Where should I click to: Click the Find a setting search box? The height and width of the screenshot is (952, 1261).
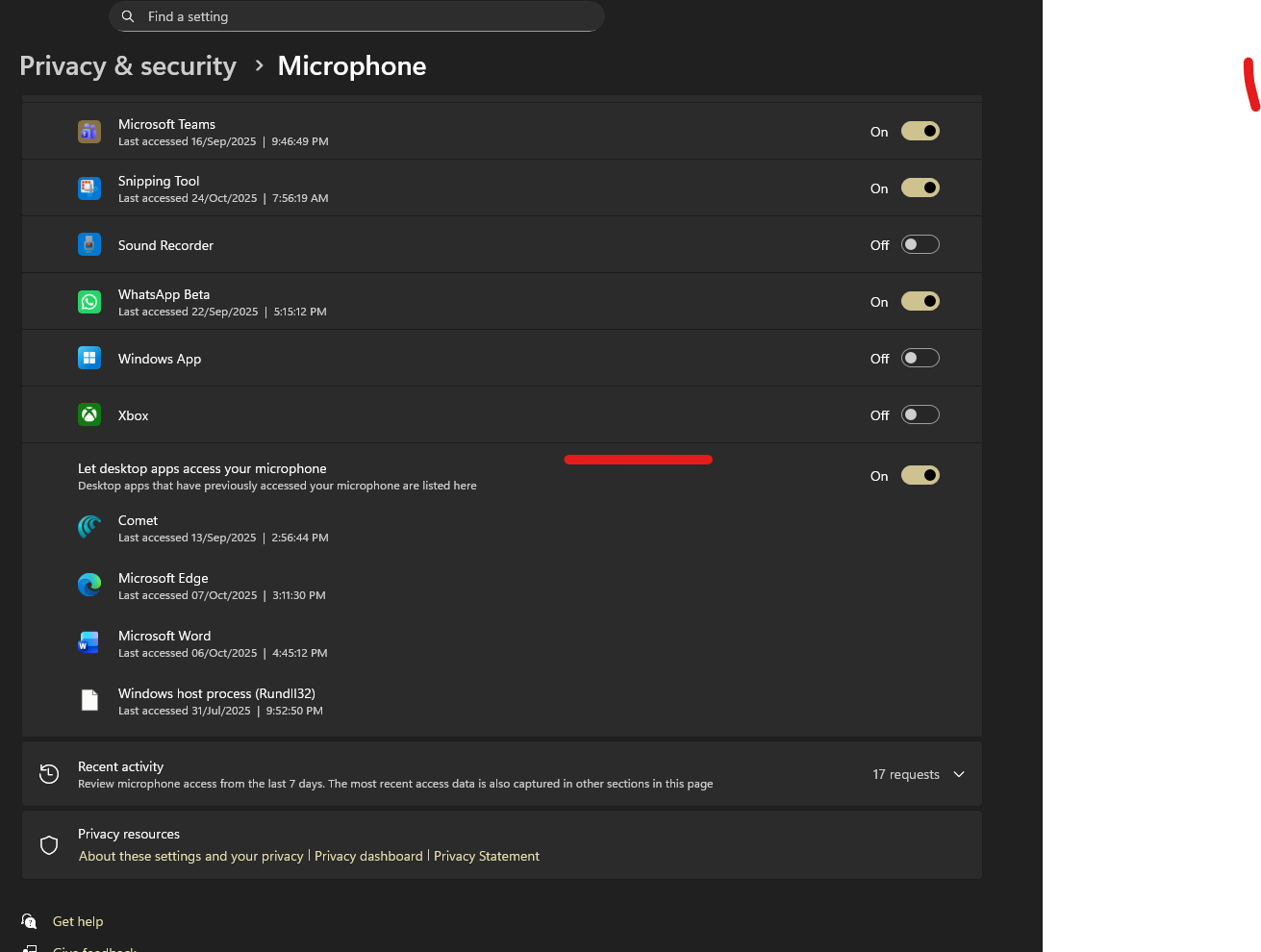pyautogui.click(x=357, y=16)
